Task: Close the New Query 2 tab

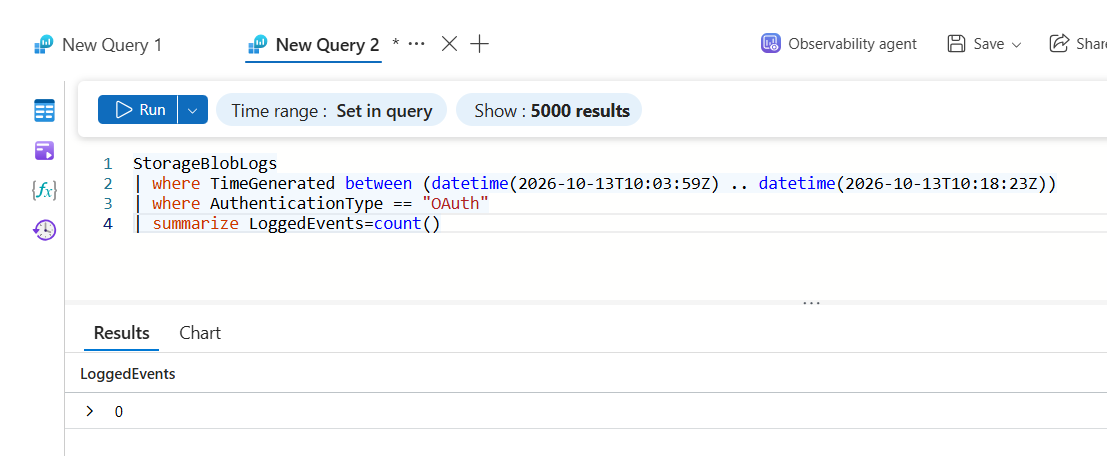Action: click(x=449, y=44)
